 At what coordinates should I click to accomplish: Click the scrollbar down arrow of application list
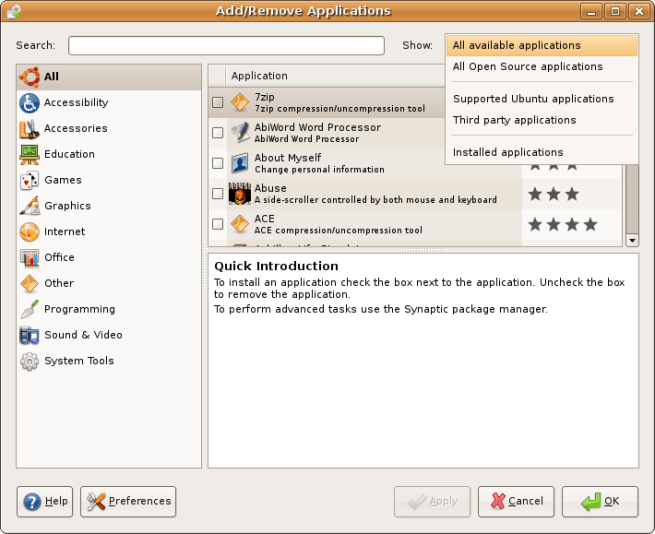[632, 240]
